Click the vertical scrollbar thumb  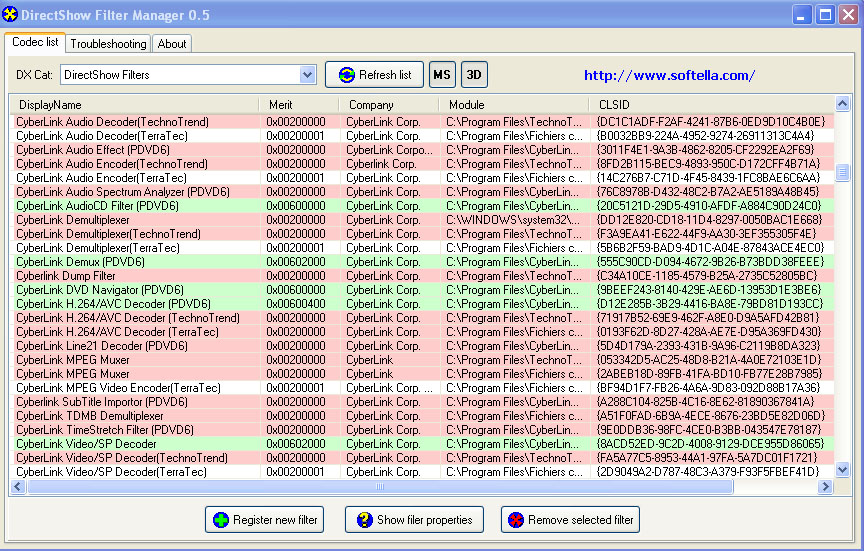click(x=842, y=172)
